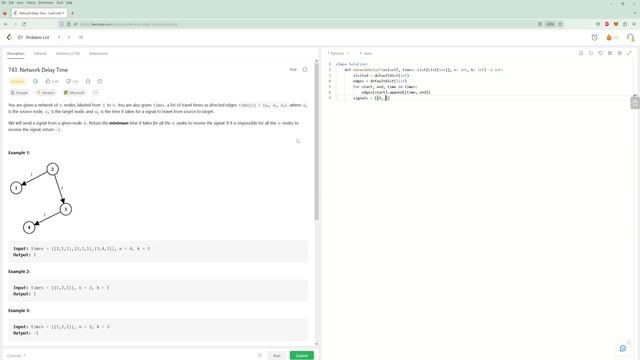Click the bookmark icon in editor toolbar
Image resolution: width=640 pixels, height=360 pixels.
pyautogui.click(x=581, y=53)
